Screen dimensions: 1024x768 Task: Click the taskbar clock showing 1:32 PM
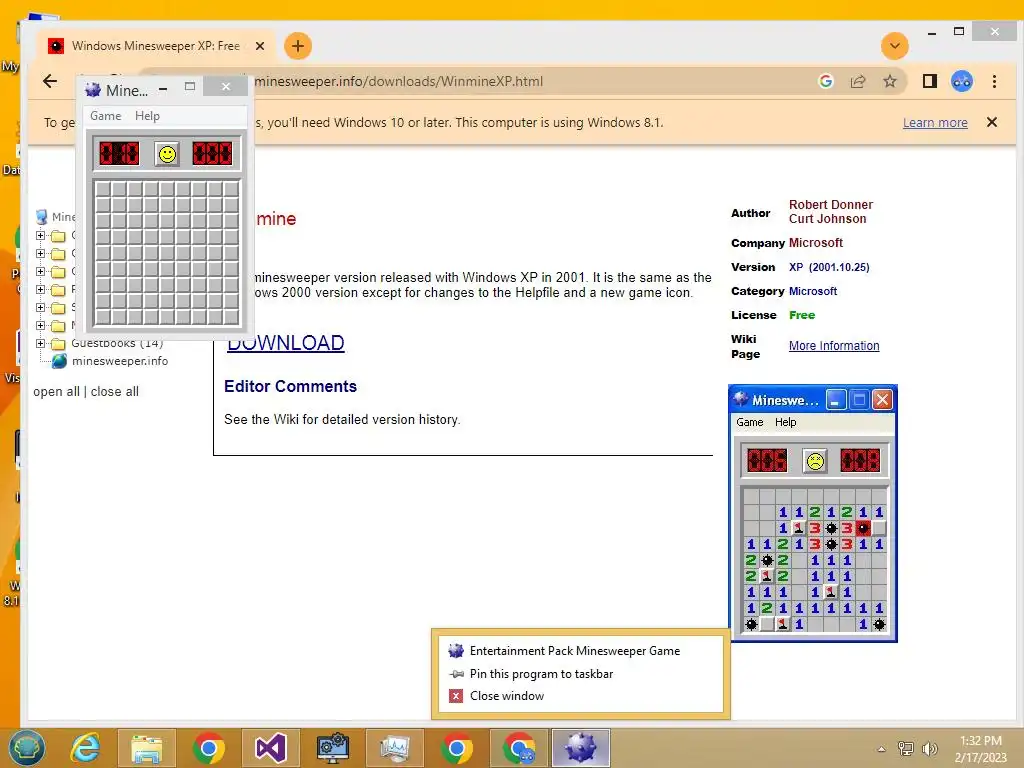point(980,749)
